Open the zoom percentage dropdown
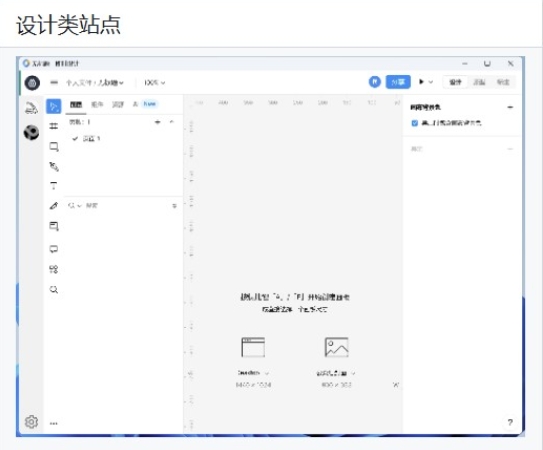Screen dimensions: 543x450 154,82
